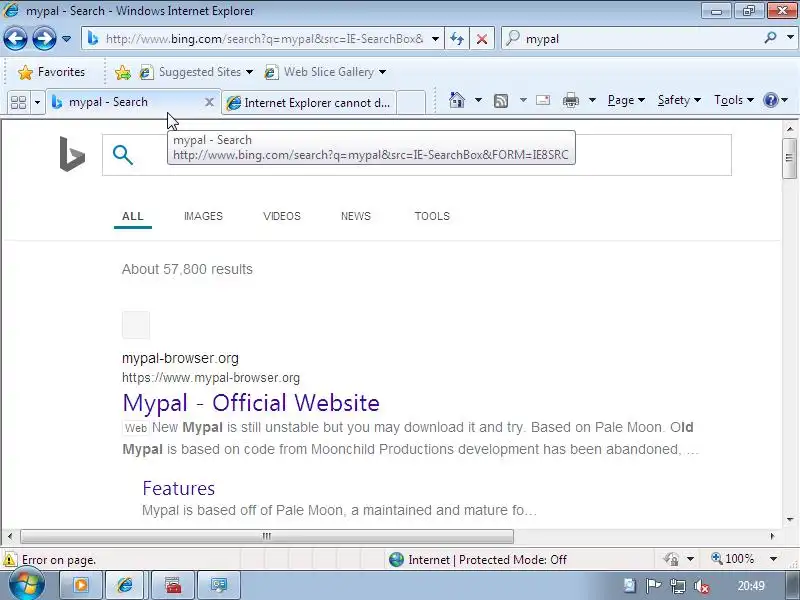Open the tab list dropdown arrow
The height and width of the screenshot is (600, 800).
[37, 103]
